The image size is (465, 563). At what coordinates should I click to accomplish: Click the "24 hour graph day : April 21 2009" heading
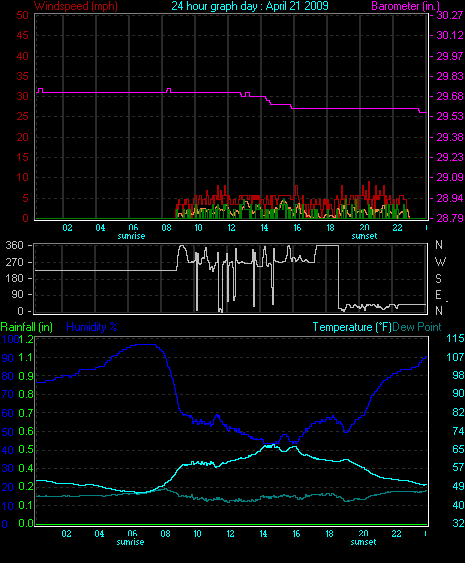[250, 6]
